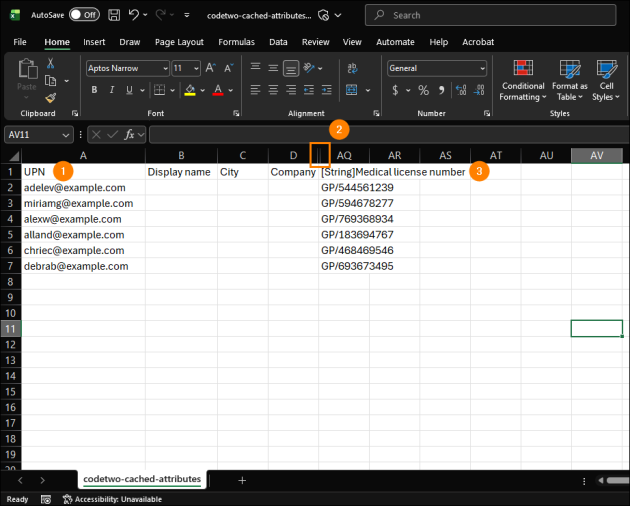Bottom align cell contents
Viewport: 630px width, 506px height.
point(291,68)
